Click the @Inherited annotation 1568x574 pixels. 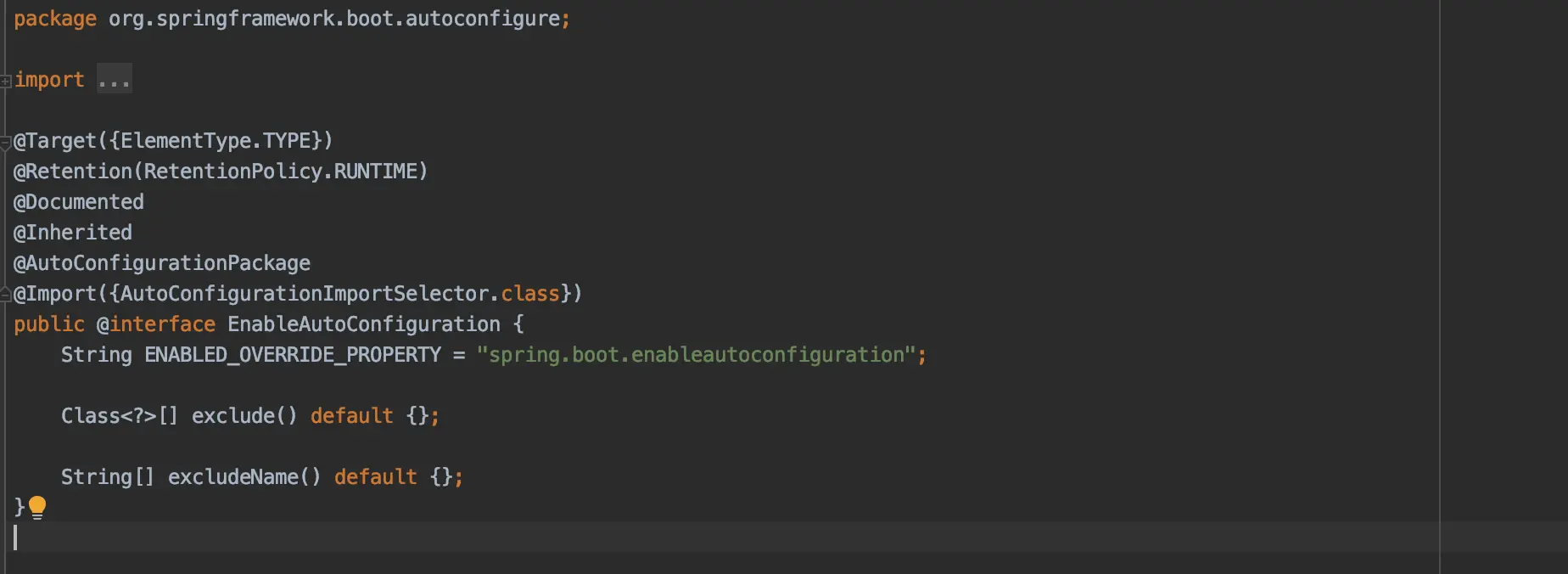[x=73, y=232]
